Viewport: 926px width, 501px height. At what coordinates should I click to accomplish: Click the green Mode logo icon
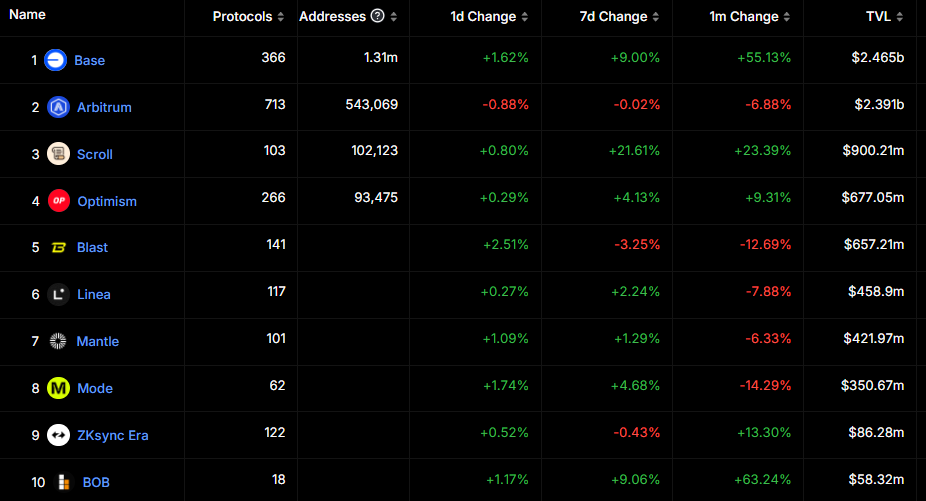point(59,388)
